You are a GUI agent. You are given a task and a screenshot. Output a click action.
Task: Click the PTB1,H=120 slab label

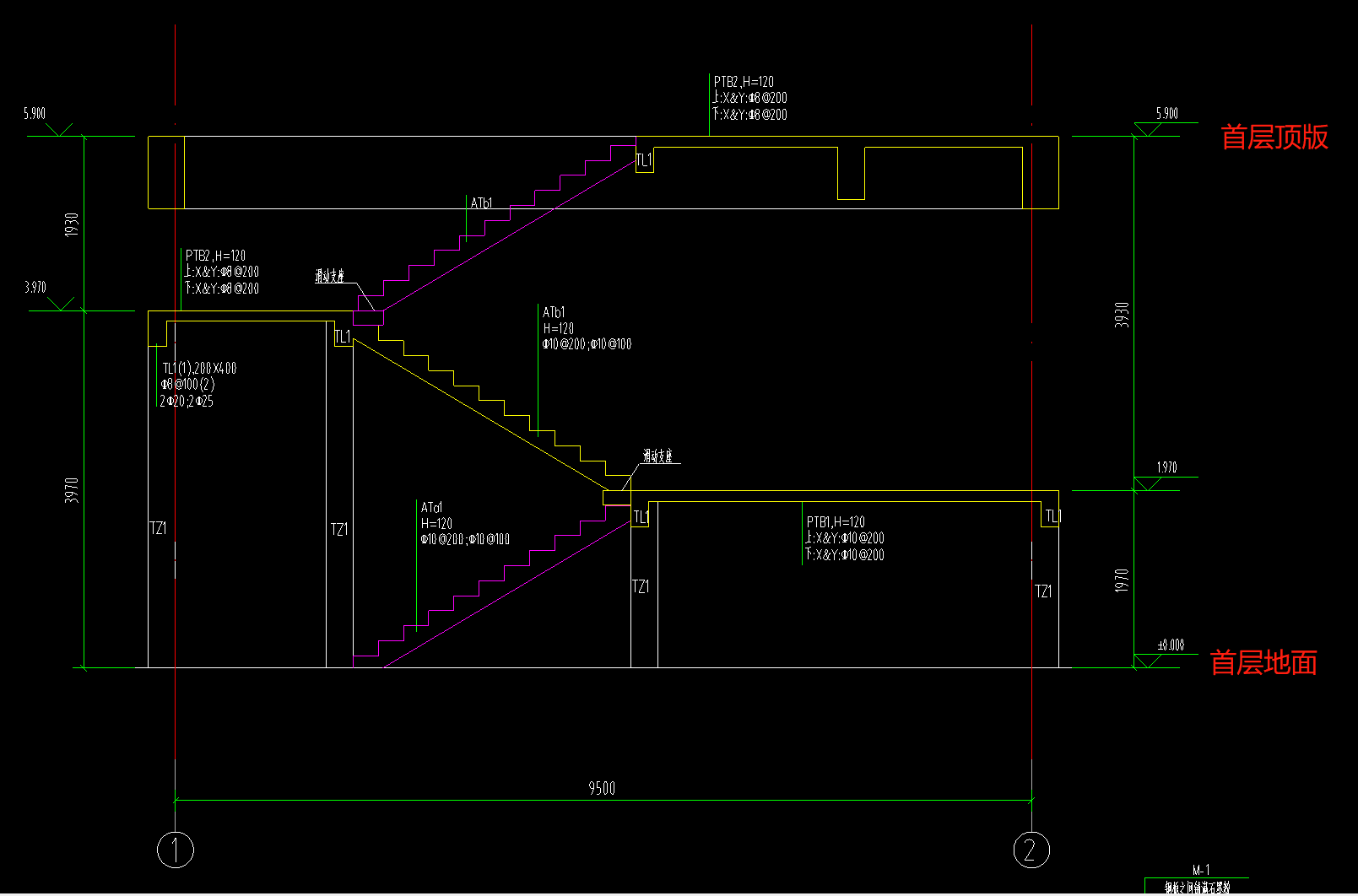(x=836, y=522)
